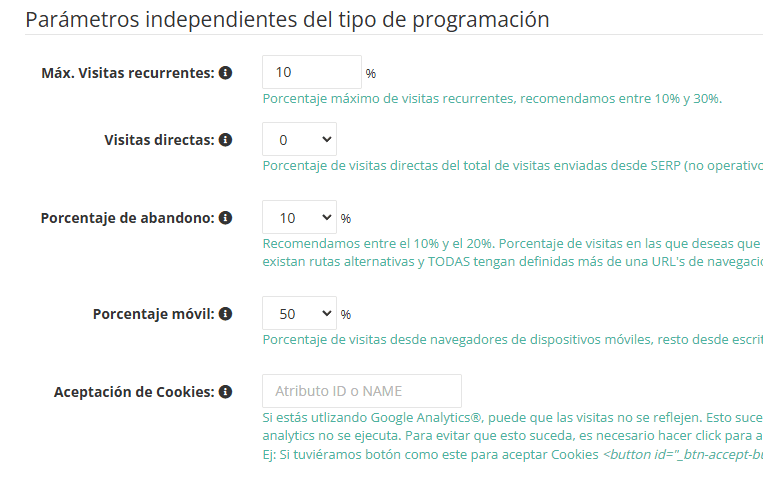Image resolution: width=763 pixels, height=478 pixels.
Task: Click the SERP direct visits help text
Action: (x=512, y=165)
